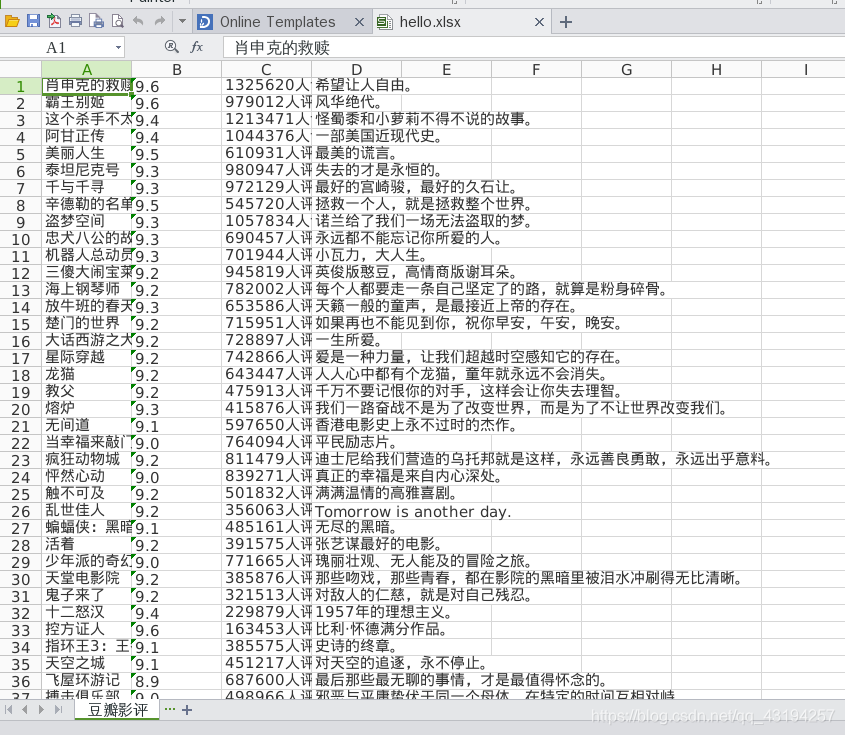Click the formula bar text 肖申克的救赎
Image resolution: width=845 pixels, height=735 pixels.
[282, 48]
